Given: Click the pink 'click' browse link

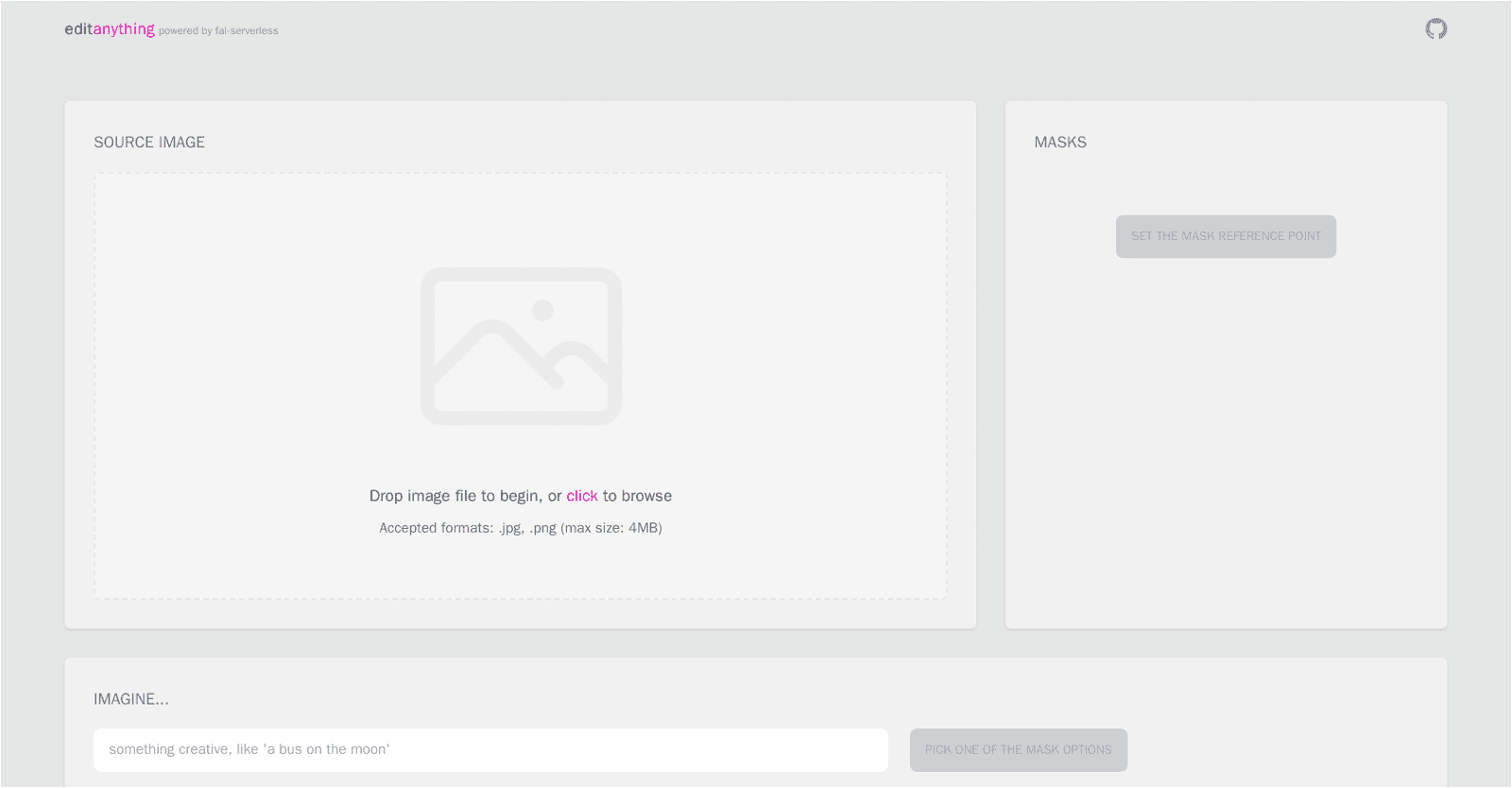Looking at the screenshot, I should tap(581, 496).
